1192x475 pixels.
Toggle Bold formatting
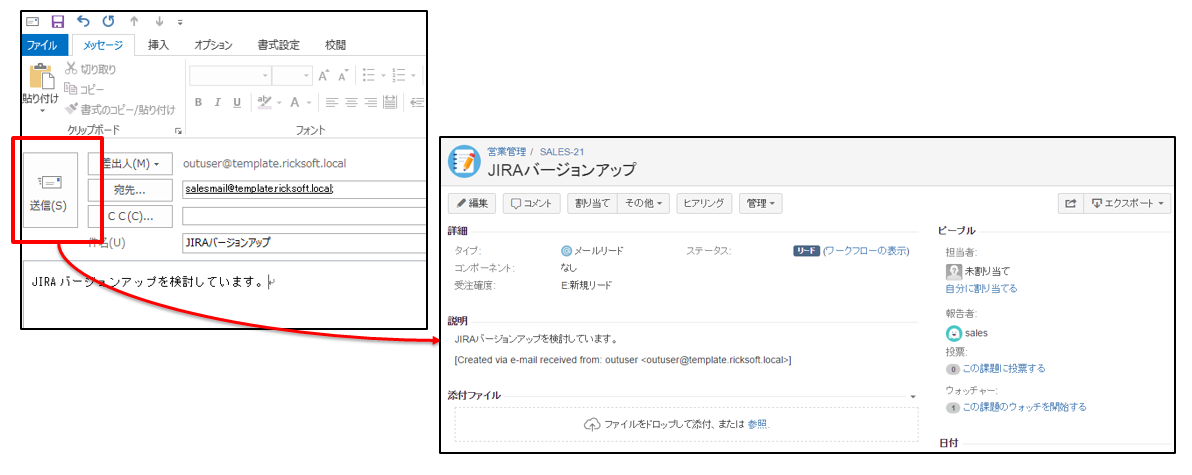click(x=198, y=103)
